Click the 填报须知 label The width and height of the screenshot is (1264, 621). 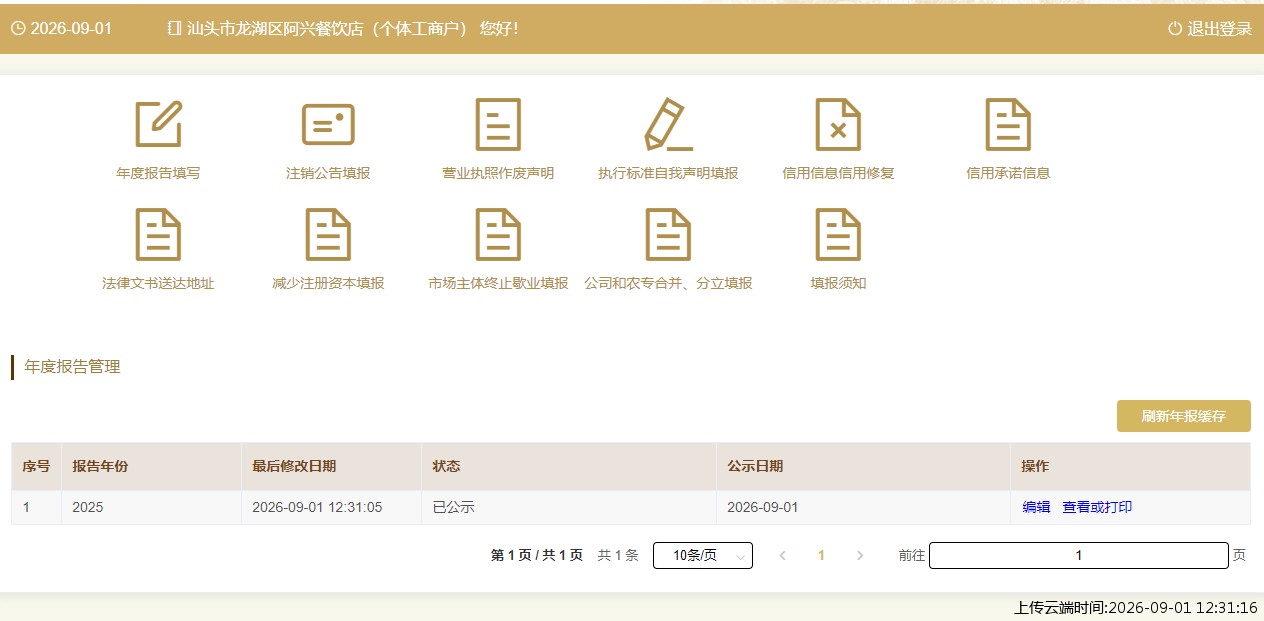coord(838,283)
